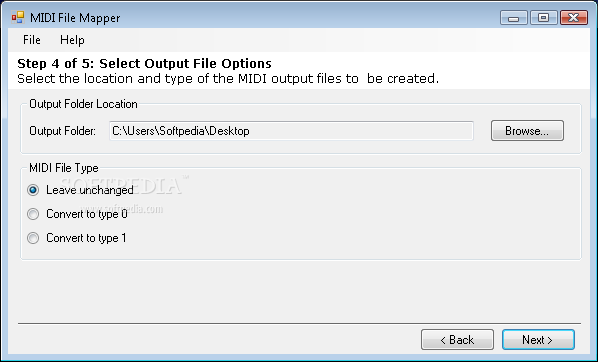Open the File menu
The width and height of the screenshot is (598, 362).
[x=32, y=40]
